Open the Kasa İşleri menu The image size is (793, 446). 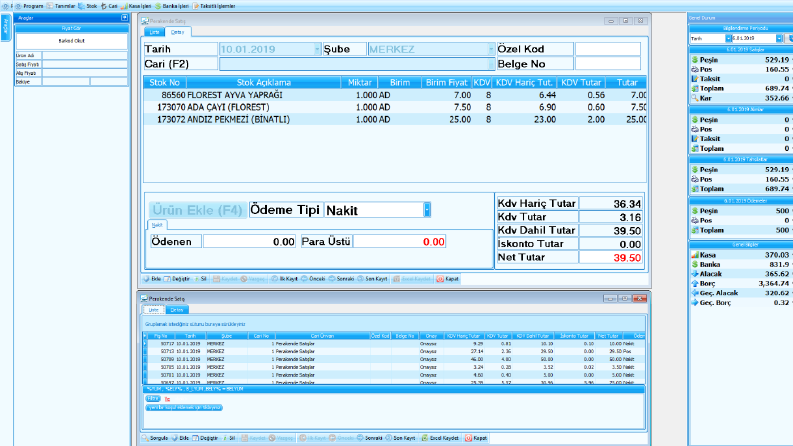click(x=136, y=6)
